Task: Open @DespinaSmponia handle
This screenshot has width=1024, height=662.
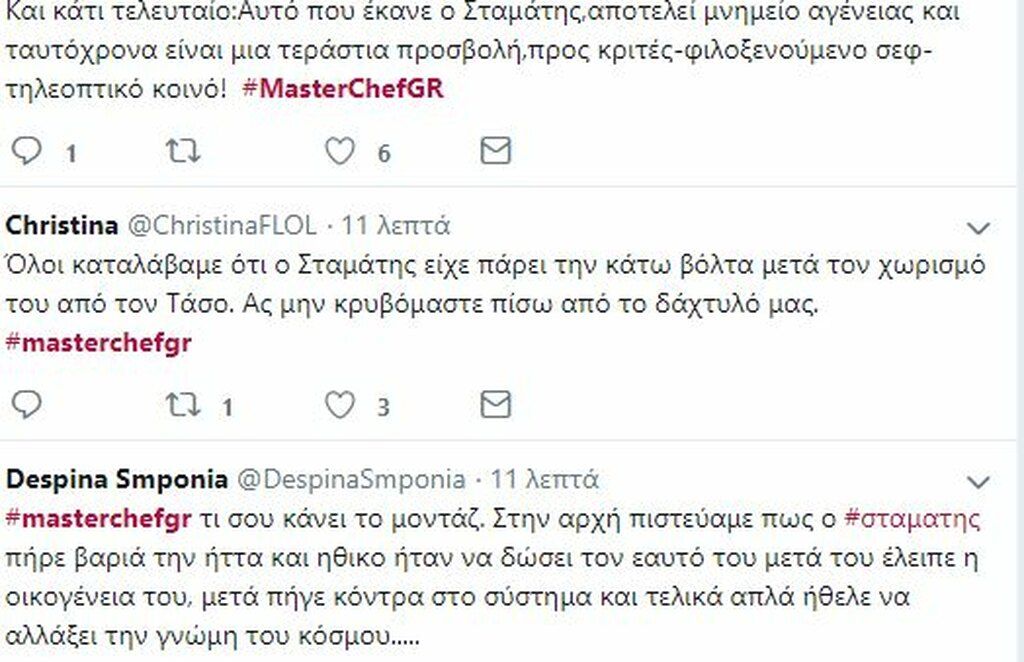Action: pyautogui.click(x=351, y=480)
